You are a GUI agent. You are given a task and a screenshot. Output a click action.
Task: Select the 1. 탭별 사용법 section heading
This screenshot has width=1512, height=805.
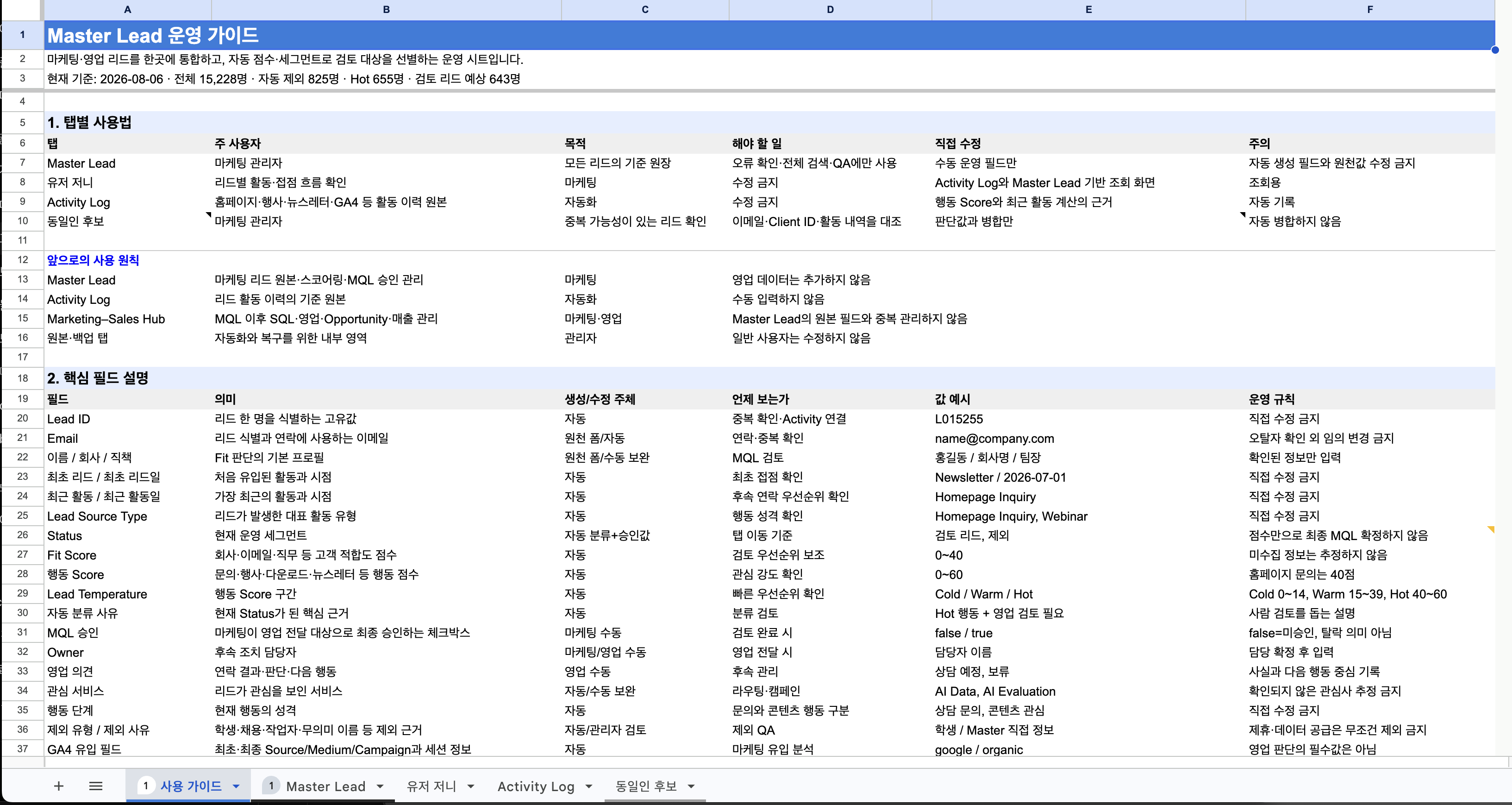point(89,122)
